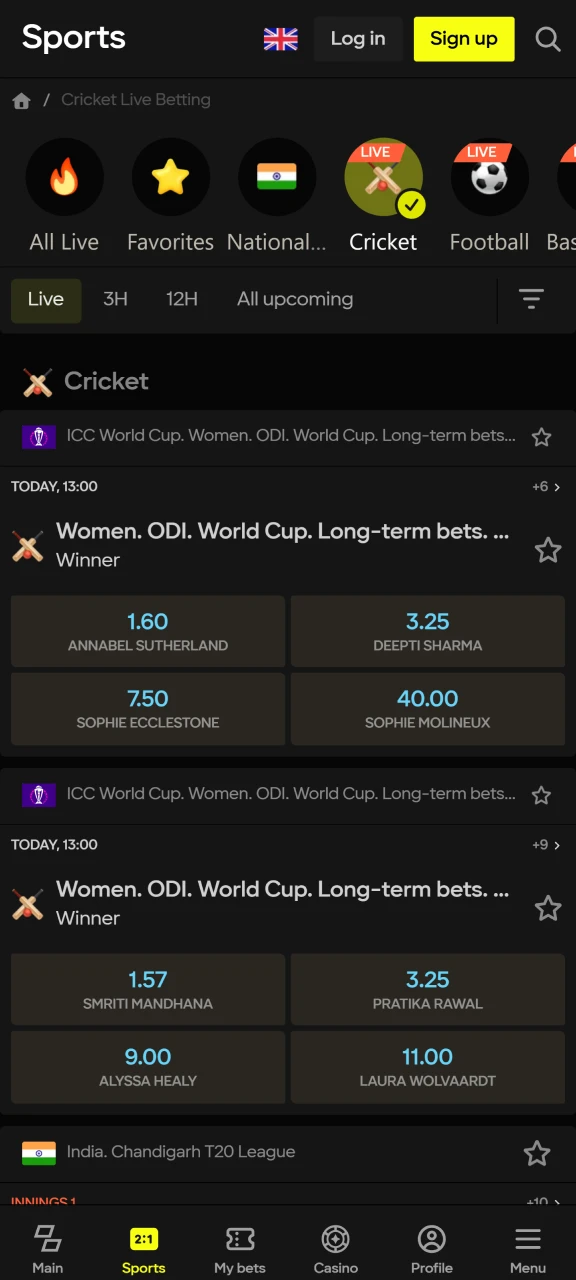
Task: Open the search function
Action: click(548, 39)
